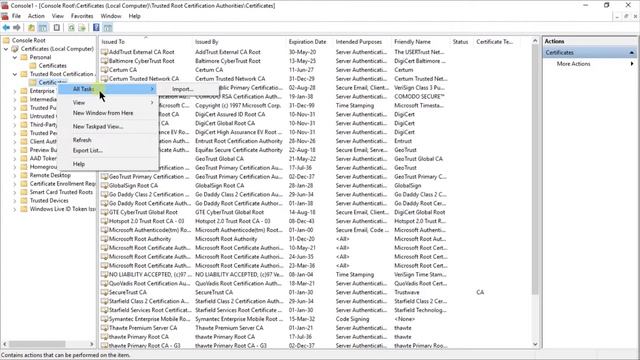Expand the Trusted Devices tree node
The width and height of the screenshot is (640, 360).
15,200
